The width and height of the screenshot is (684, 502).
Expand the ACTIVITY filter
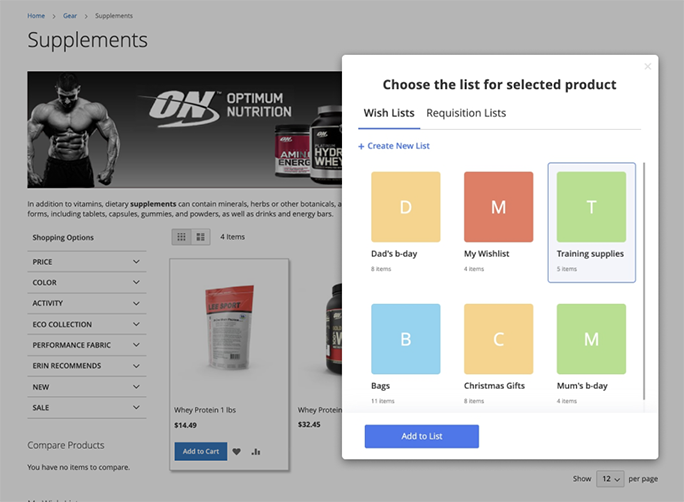(x=86, y=303)
